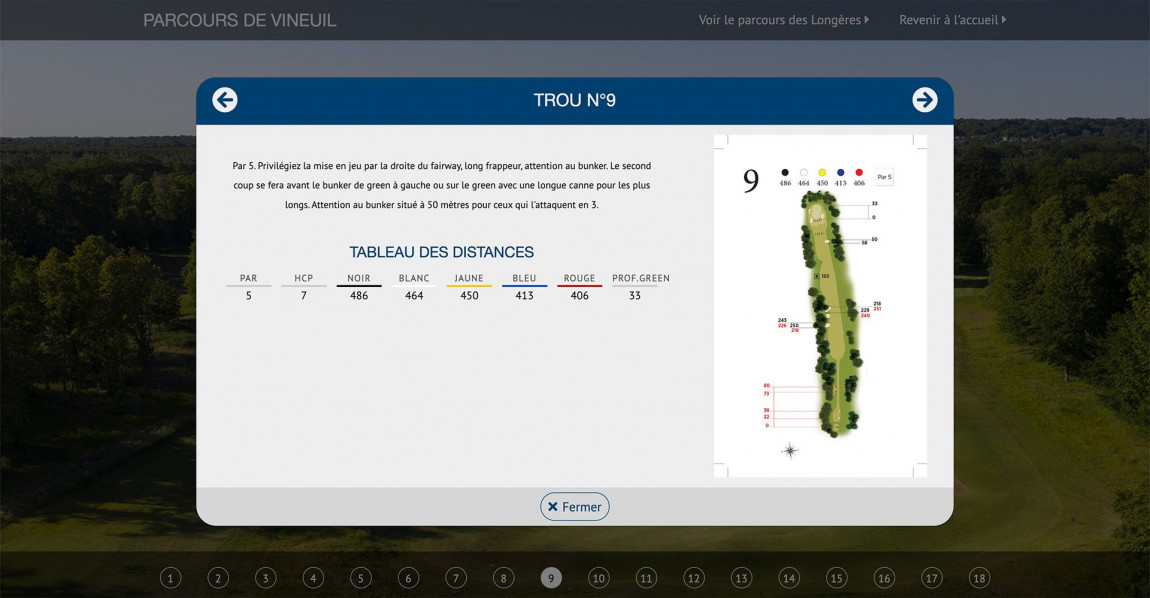Select hole number 2 circle
This screenshot has width=1150, height=598.
[x=218, y=578]
